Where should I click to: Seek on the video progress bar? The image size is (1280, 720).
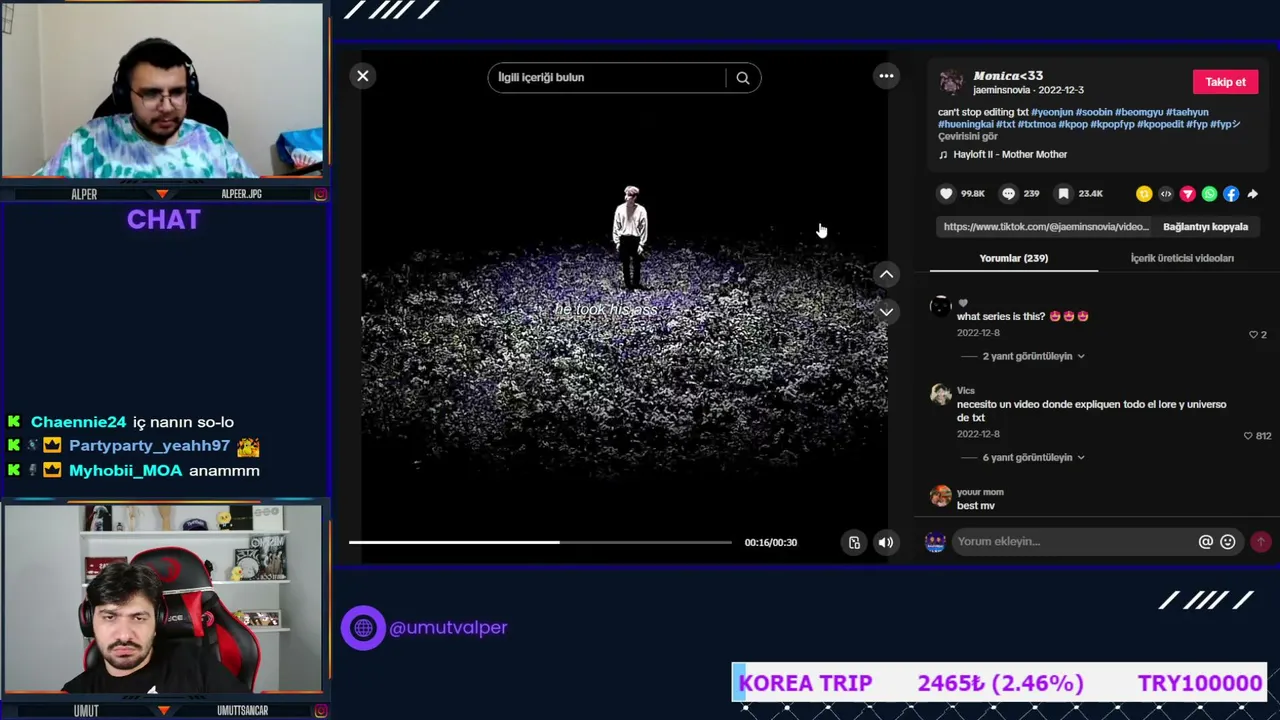[540, 542]
